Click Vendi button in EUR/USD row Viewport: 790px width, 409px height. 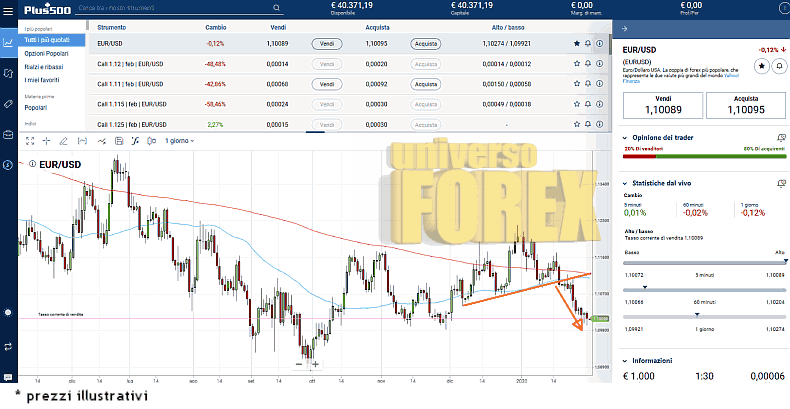coord(326,44)
